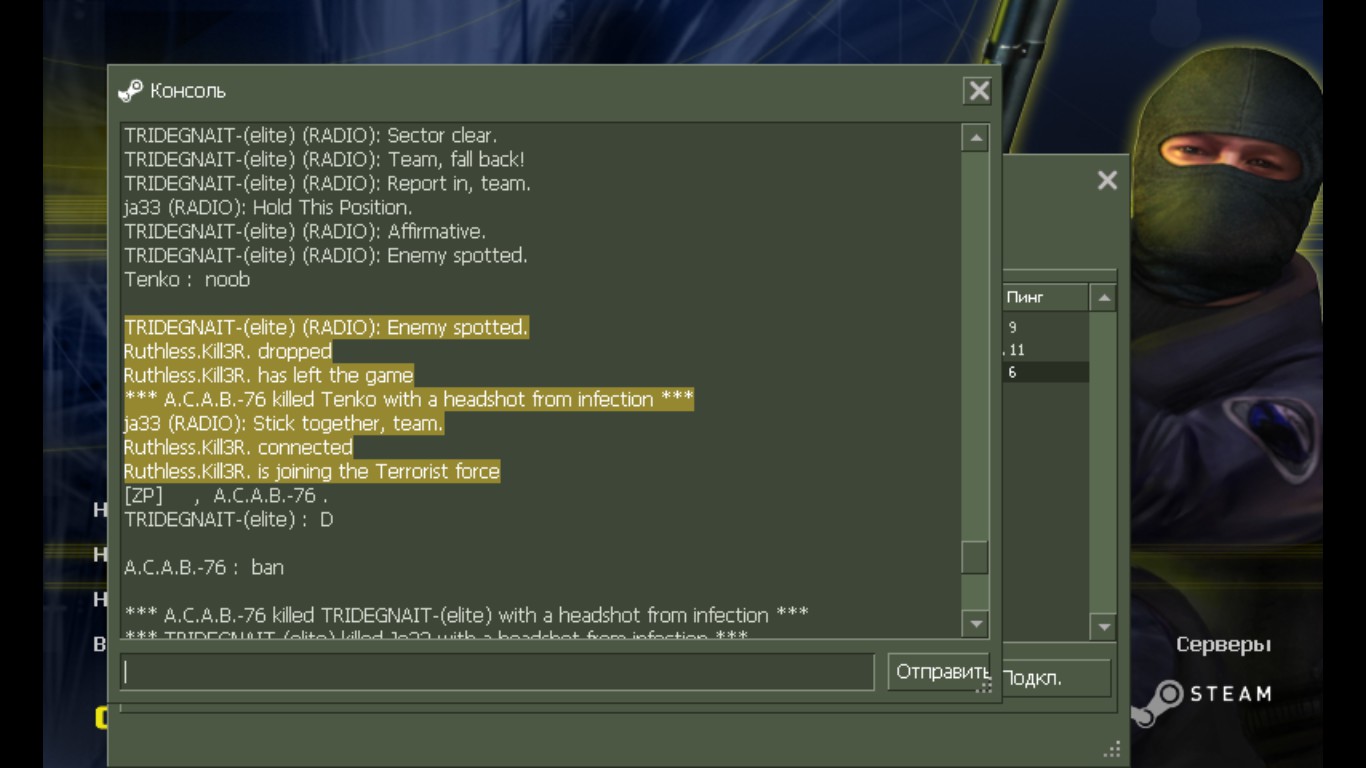
Task: Select the highlighted server row with ping 6
Action: tap(1044, 372)
